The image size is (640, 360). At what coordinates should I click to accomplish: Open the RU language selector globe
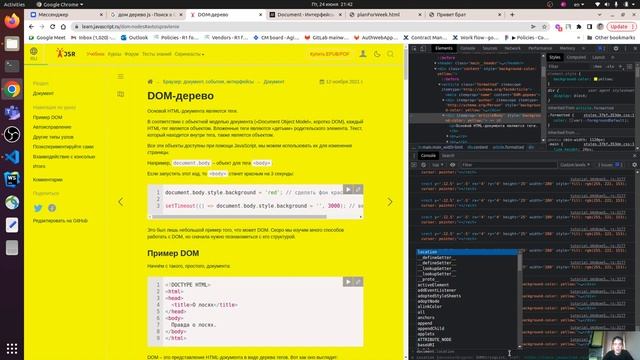pyautogui.click(x=33, y=53)
